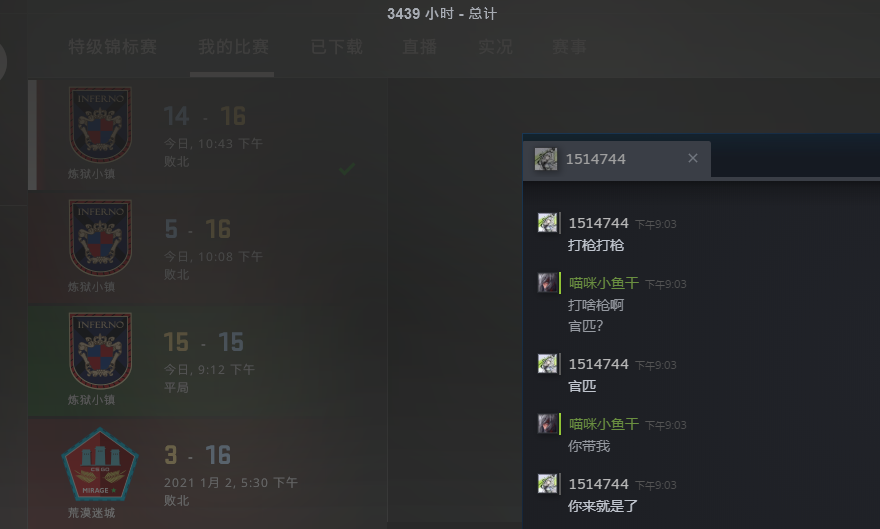The width and height of the screenshot is (880, 529).
Task: Click the Inferno map badge for the 15-15 match
Action: click(x=100, y=351)
